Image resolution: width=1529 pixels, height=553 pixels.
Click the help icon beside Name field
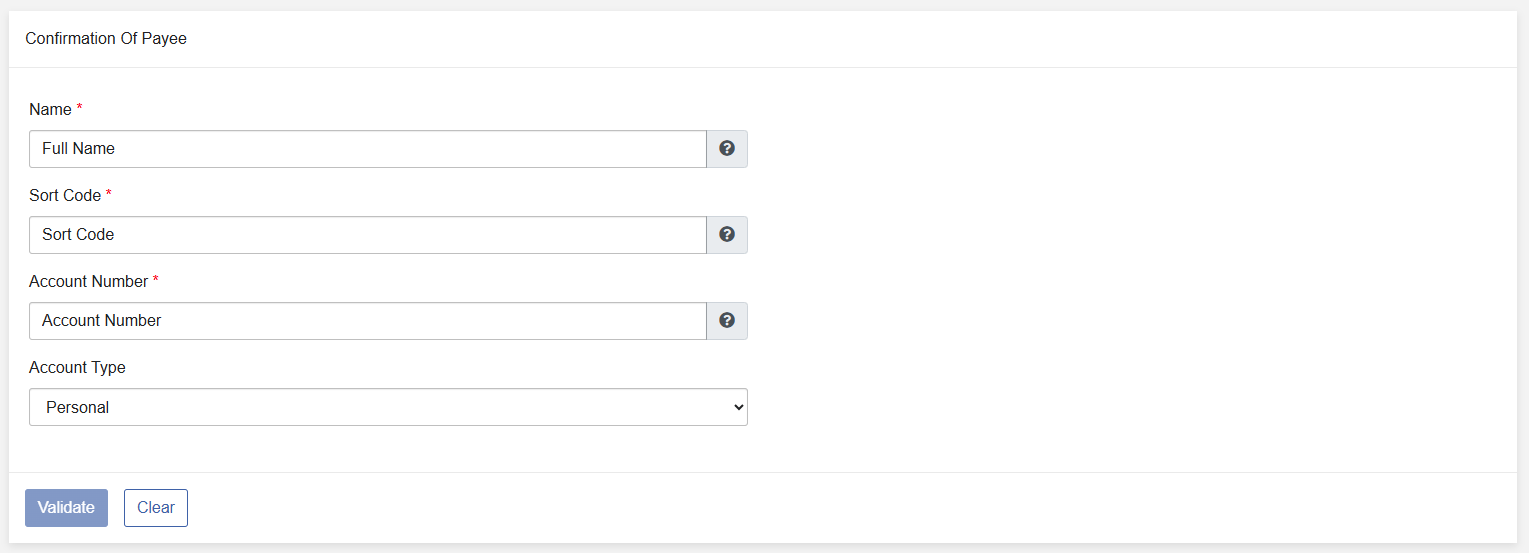coord(727,148)
